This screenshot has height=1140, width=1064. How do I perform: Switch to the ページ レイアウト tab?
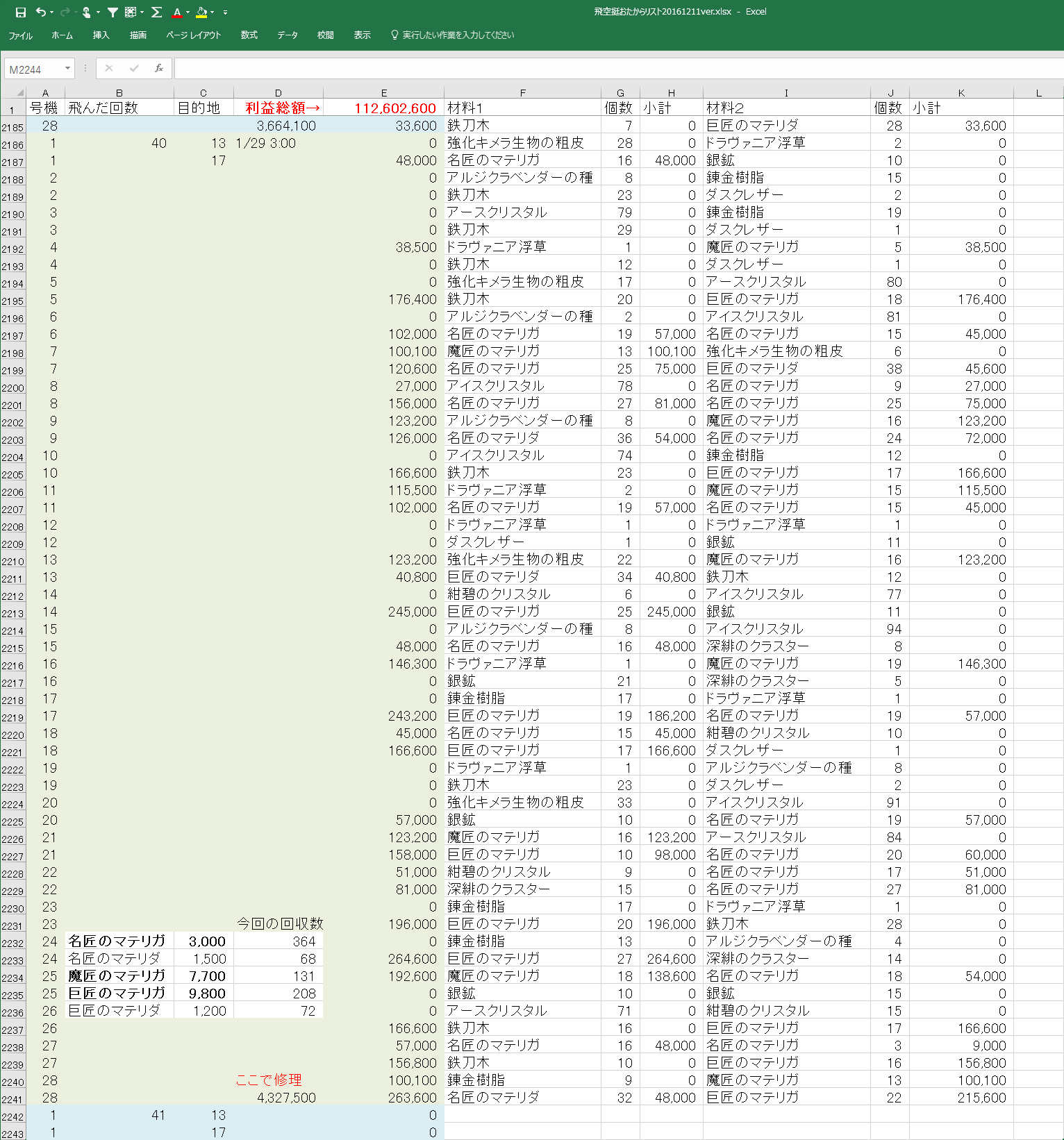pos(193,35)
